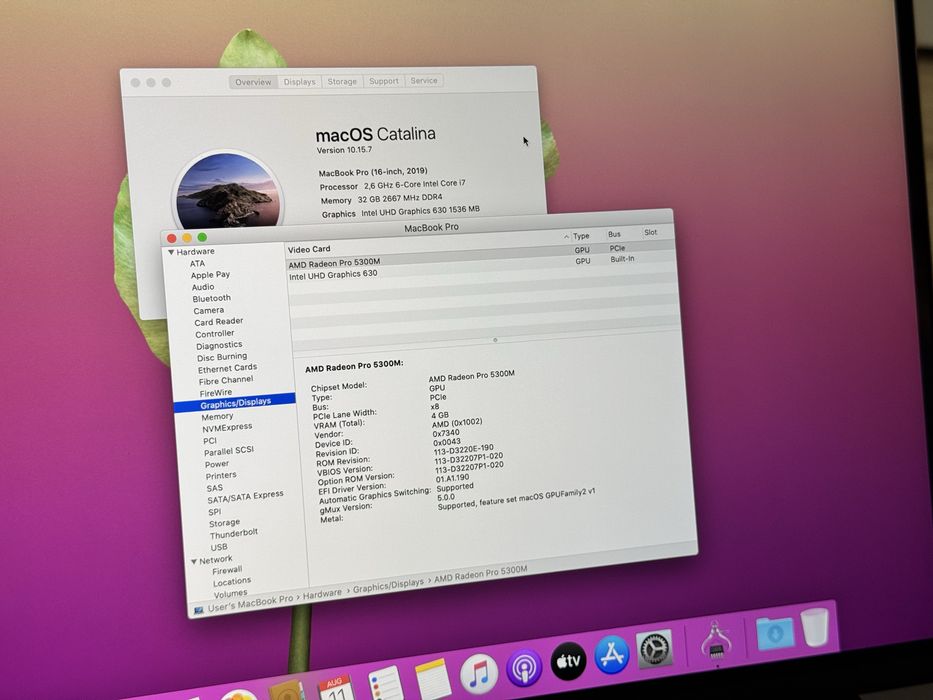Select Memory in the sidebar
Viewport: 933px width, 700px height.
tap(217, 417)
